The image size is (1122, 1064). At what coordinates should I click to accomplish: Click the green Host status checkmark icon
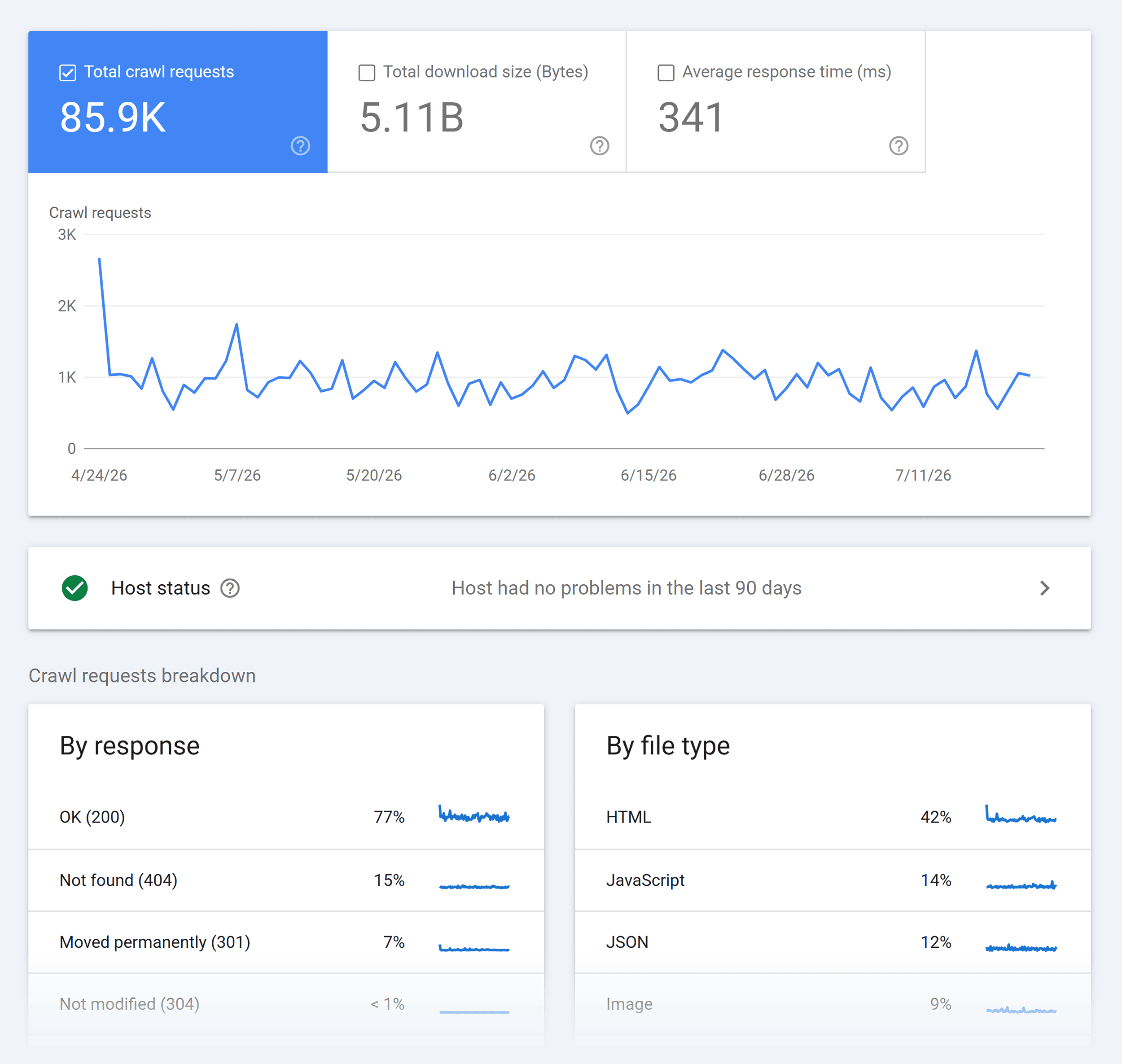[75, 588]
